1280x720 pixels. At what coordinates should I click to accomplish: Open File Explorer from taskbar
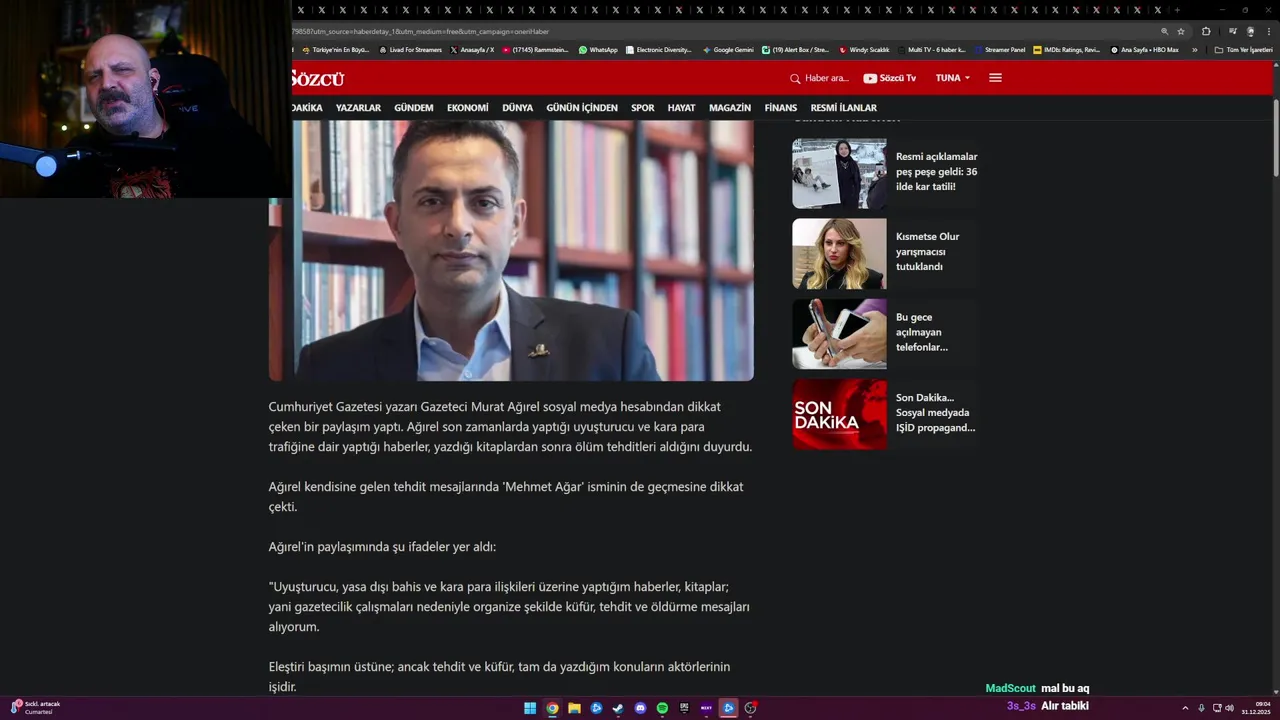(x=574, y=708)
